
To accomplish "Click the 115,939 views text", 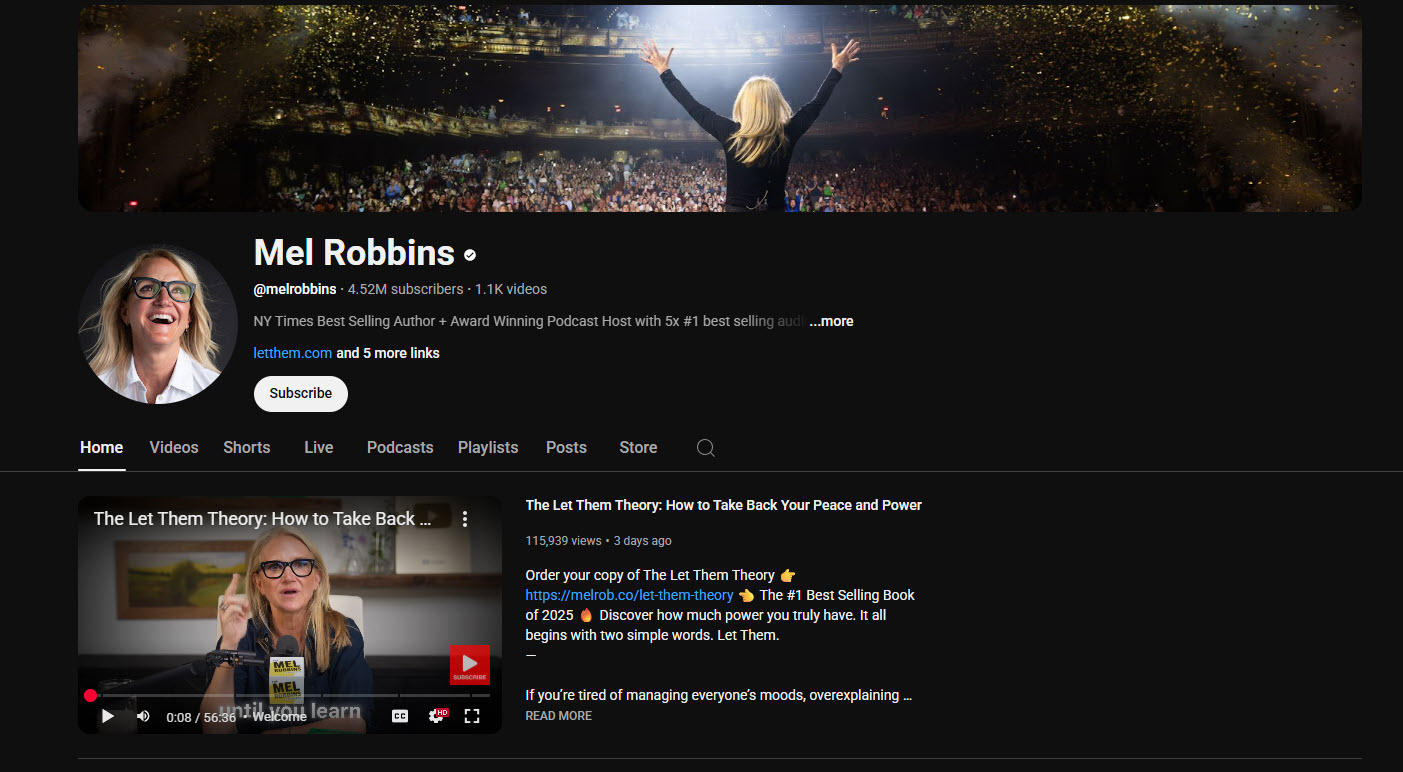I will (563, 540).
